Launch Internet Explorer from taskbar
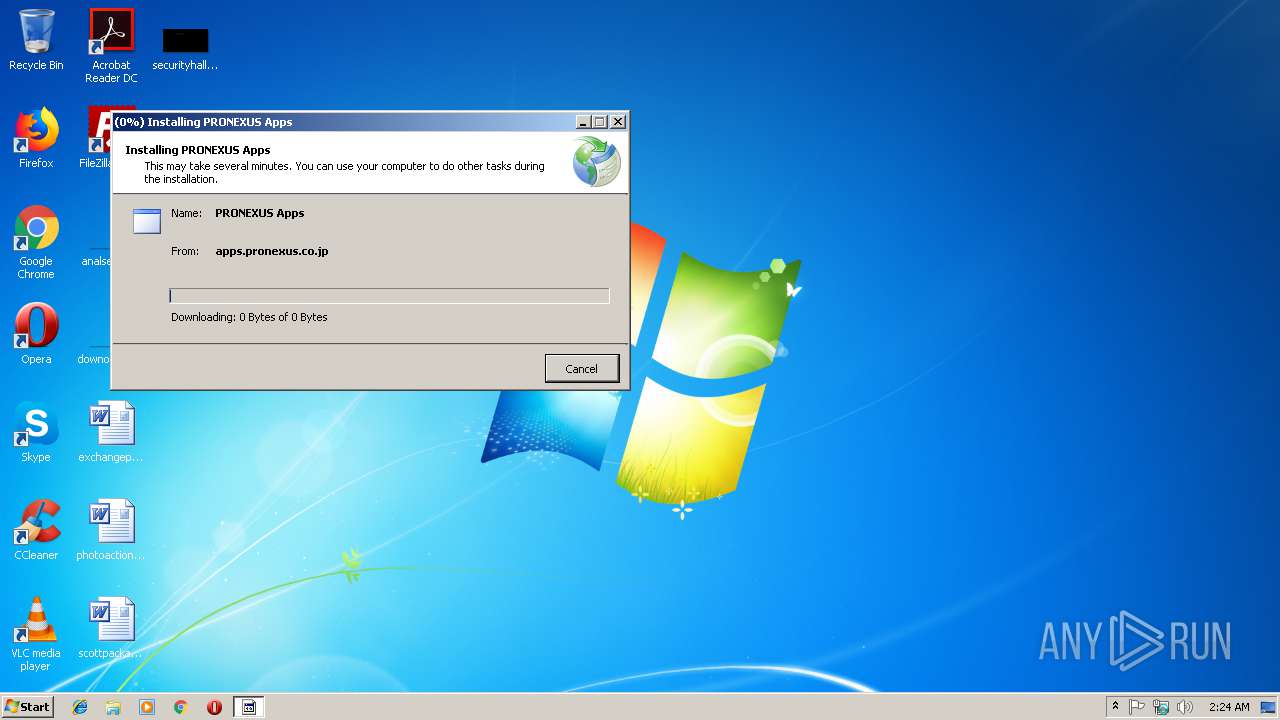Image resolution: width=1280 pixels, height=720 pixels. [80, 707]
